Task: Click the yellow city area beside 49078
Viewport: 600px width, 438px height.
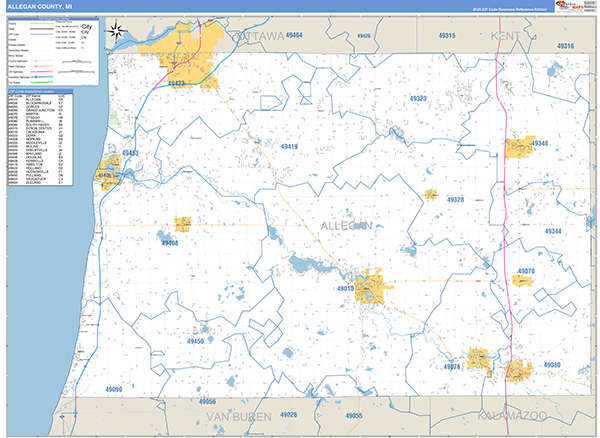Action: [x=478, y=358]
